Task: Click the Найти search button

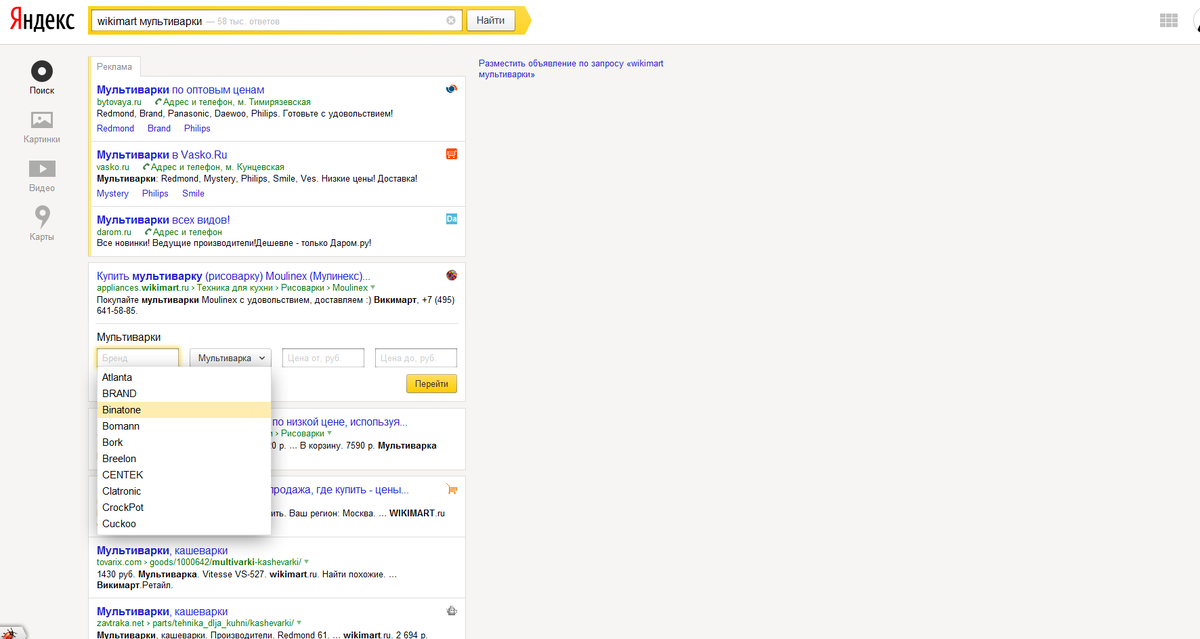Action: [490, 20]
